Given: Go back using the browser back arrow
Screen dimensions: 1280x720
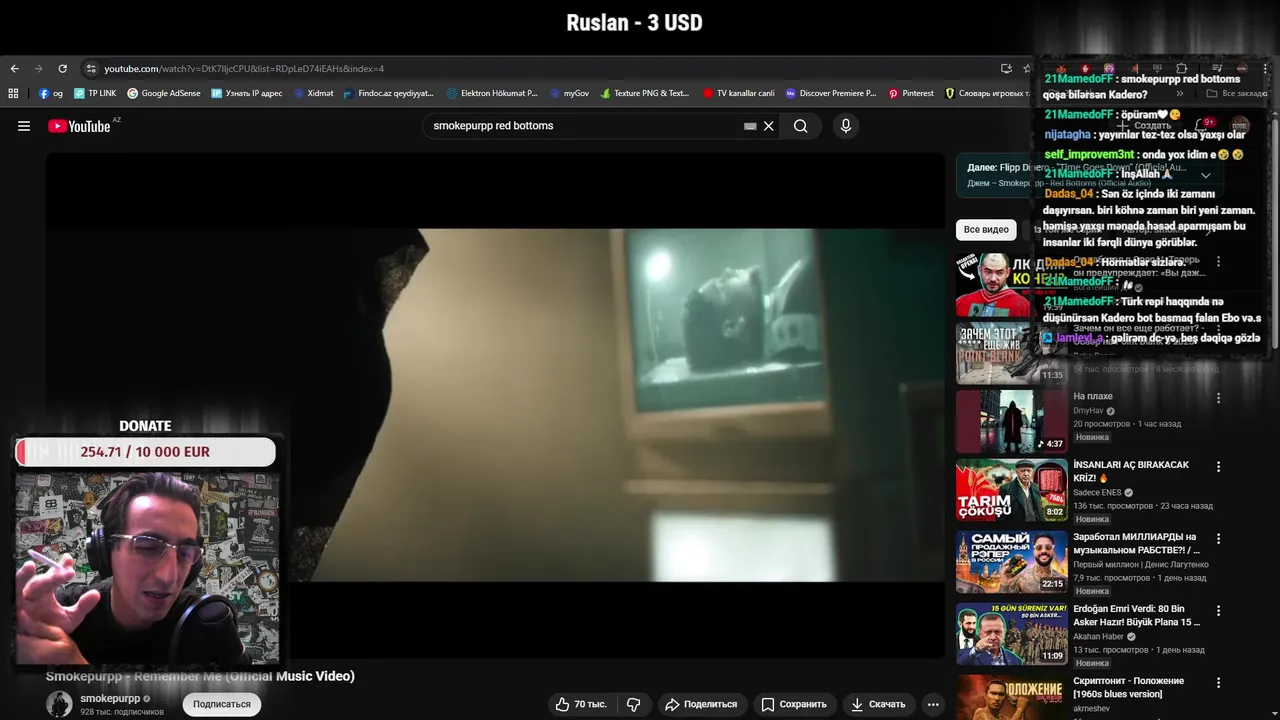Looking at the screenshot, I should tap(14, 69).
